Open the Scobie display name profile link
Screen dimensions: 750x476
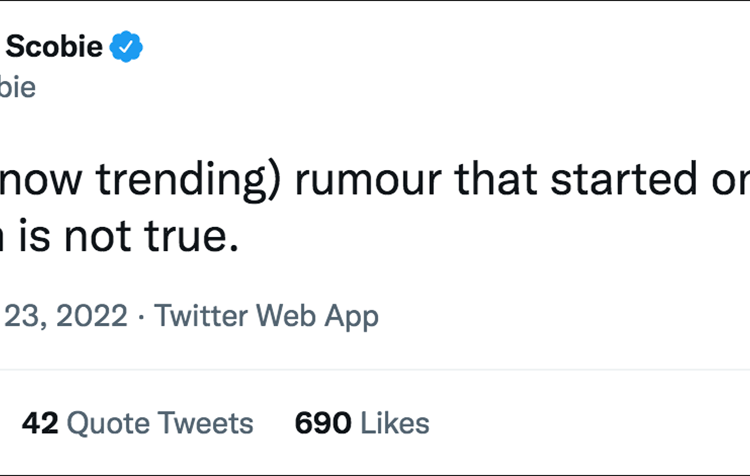tap(54, 46)
